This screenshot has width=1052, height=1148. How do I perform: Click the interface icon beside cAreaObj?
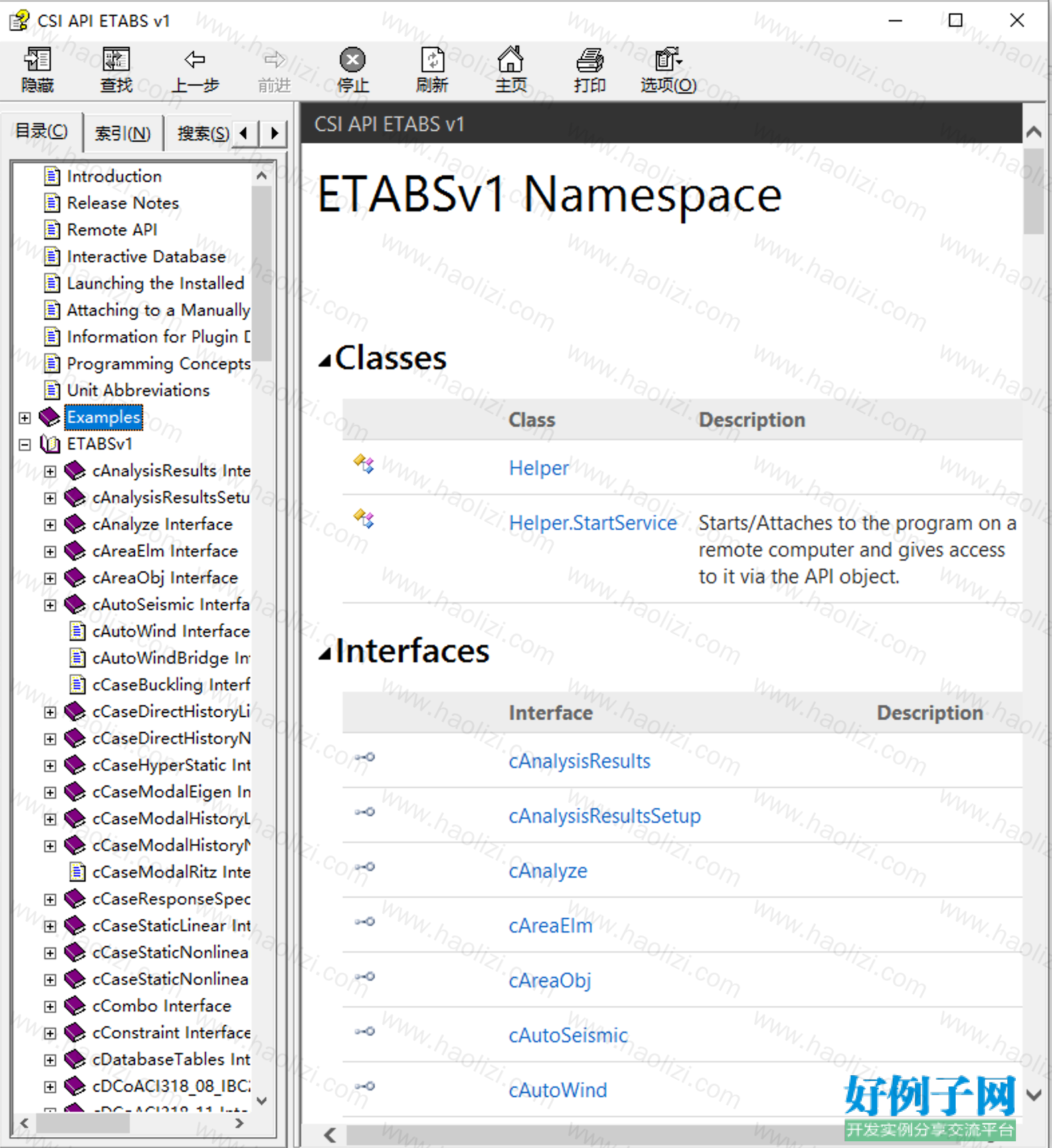[365, 977]
